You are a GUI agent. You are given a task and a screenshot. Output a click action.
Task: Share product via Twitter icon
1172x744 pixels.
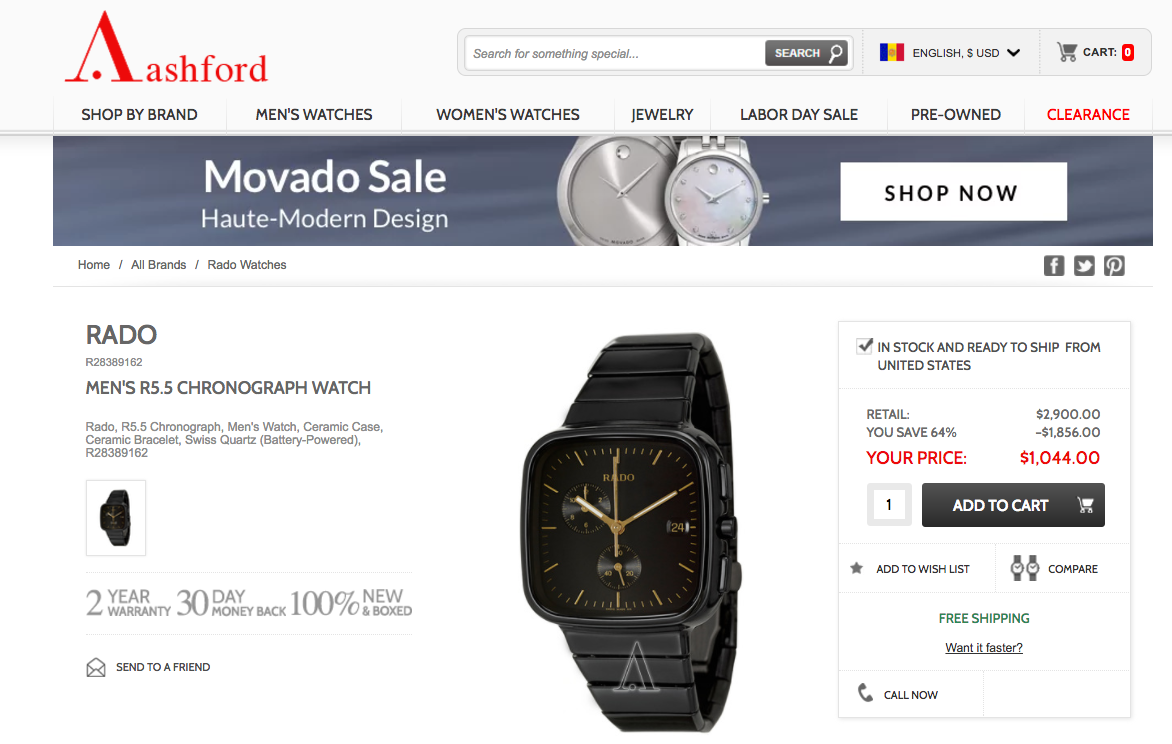point(1084,265)
